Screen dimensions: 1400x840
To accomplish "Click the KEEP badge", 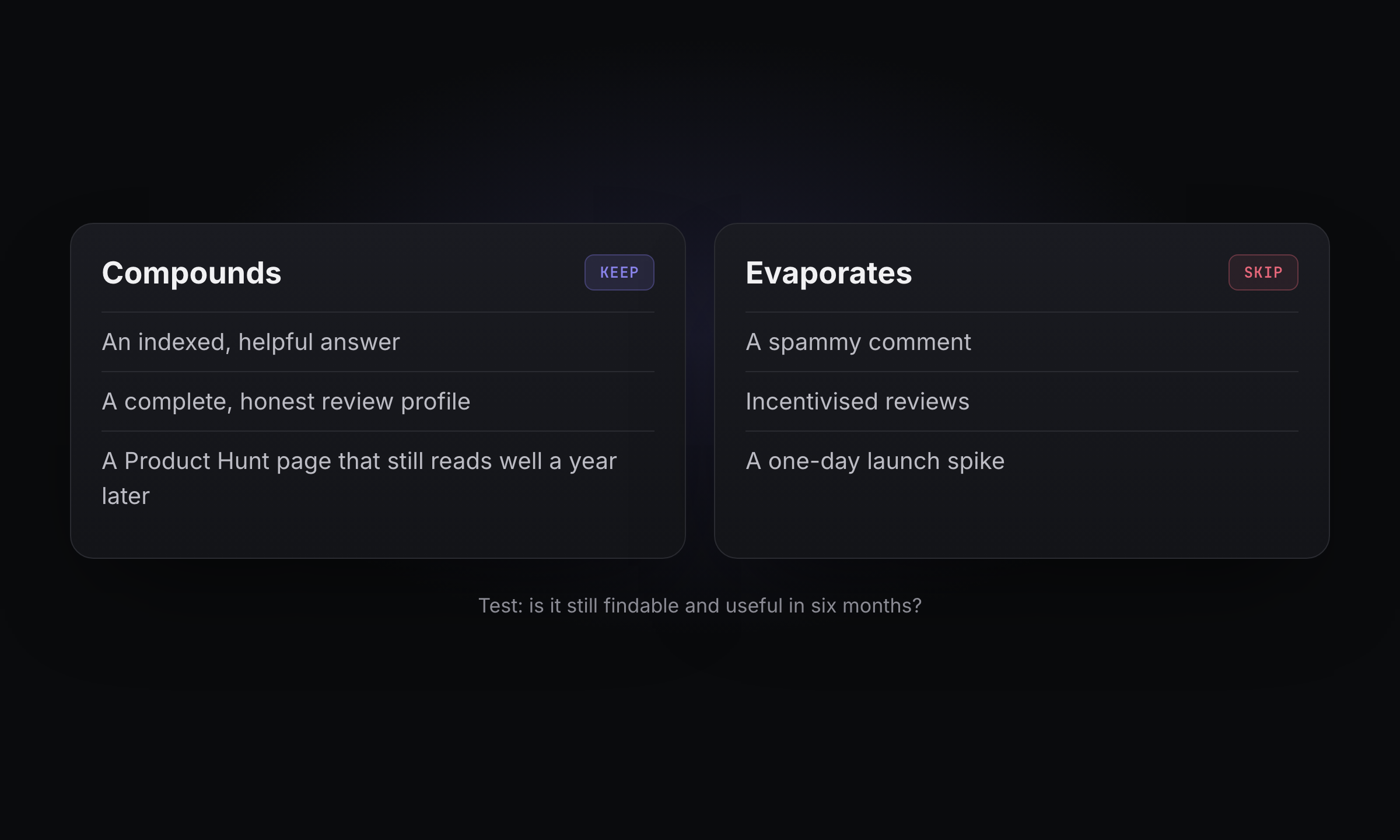I will pos(619,272).
